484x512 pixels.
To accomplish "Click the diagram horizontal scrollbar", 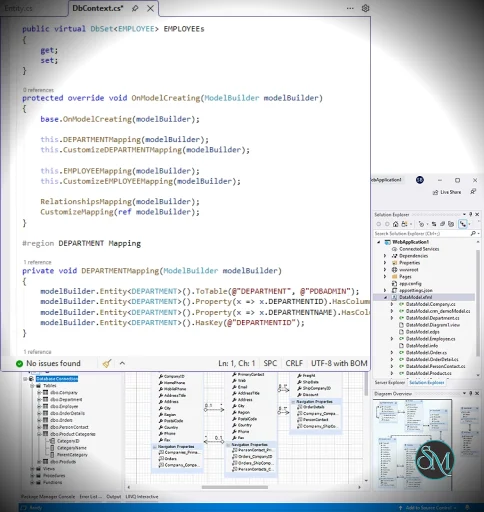I will click(235, 487).
